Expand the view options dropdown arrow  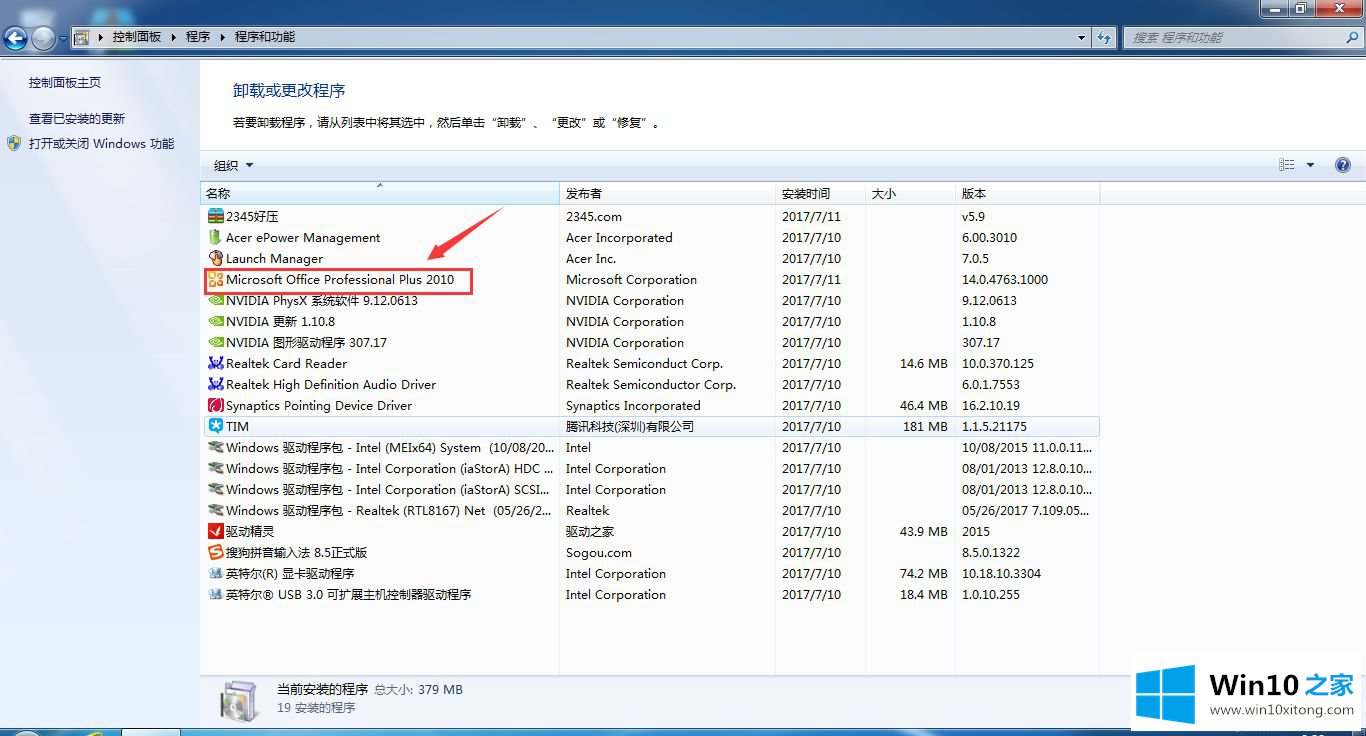pyautogui.click(x=1310, y=165)
